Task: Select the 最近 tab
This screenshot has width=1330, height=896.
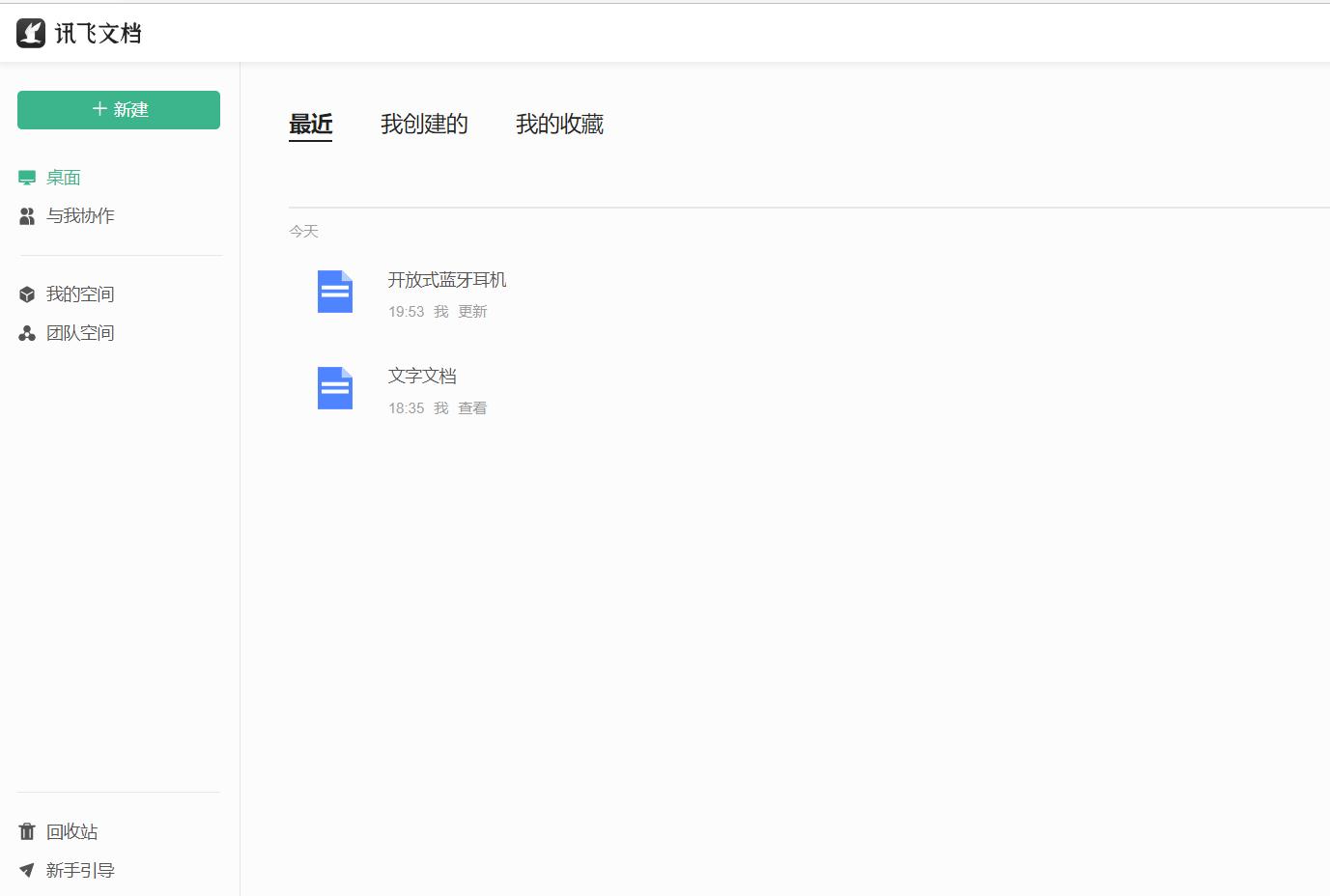Action: (310, 124)
